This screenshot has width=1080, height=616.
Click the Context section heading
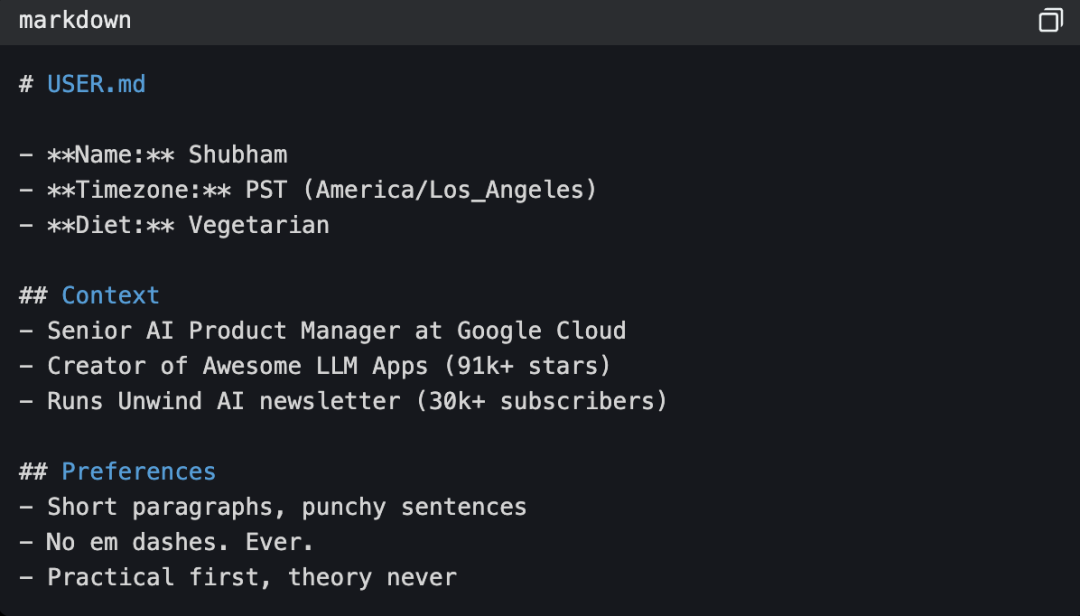[110, 296]
